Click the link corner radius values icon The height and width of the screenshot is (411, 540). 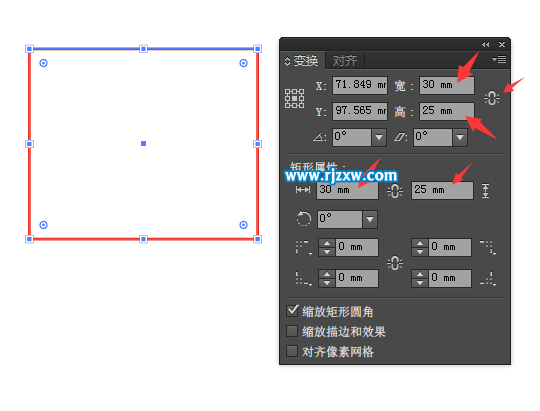point(395,263)
